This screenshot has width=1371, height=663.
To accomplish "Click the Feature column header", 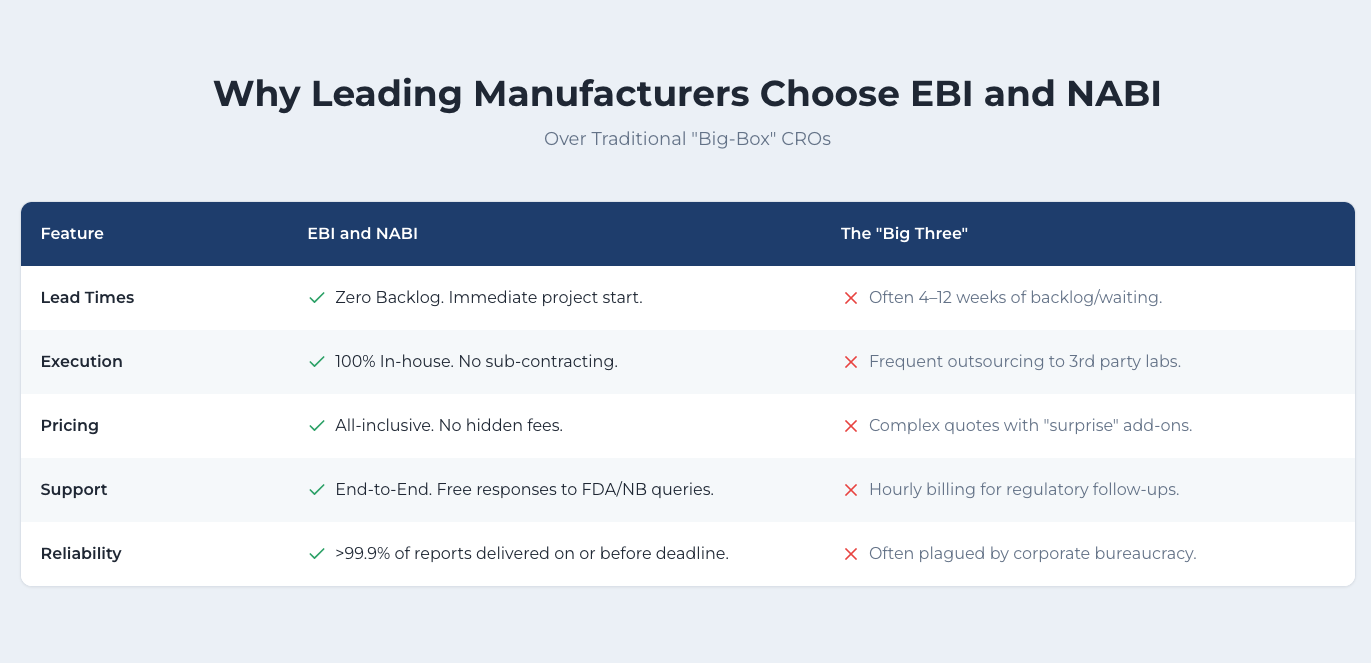I will pos(72,234).
